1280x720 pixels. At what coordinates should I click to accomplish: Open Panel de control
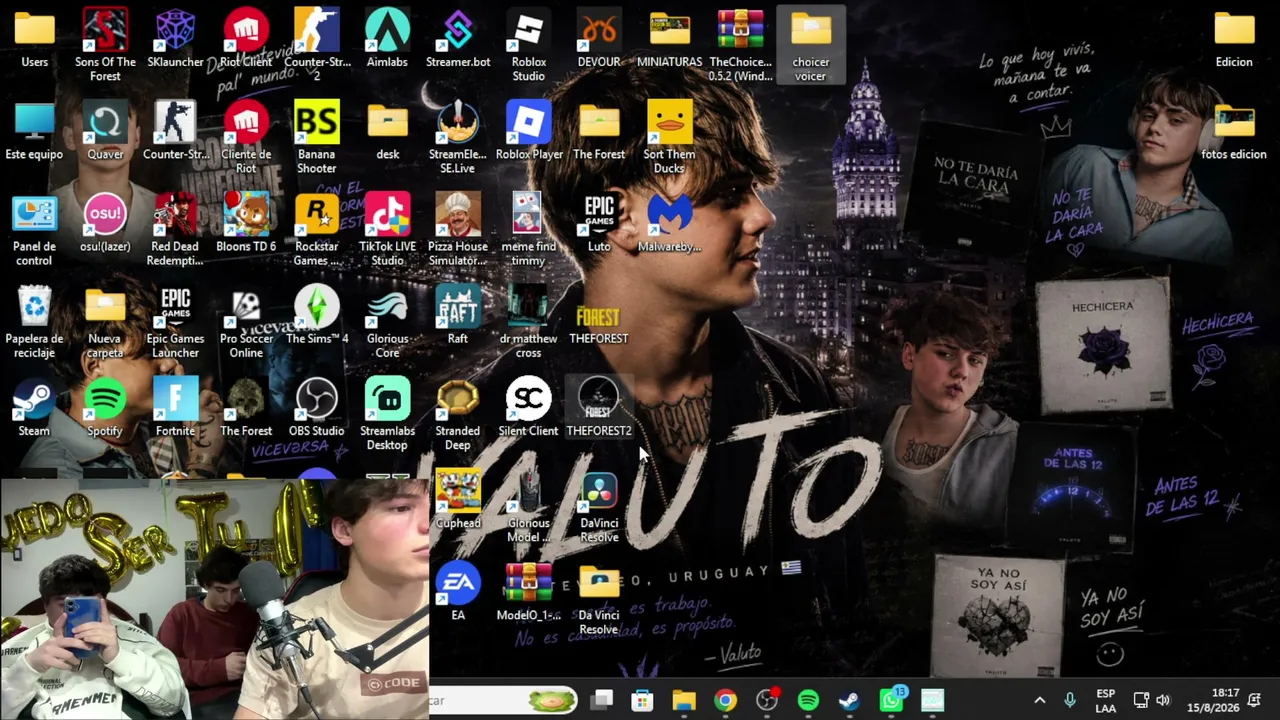click(34, 229)
